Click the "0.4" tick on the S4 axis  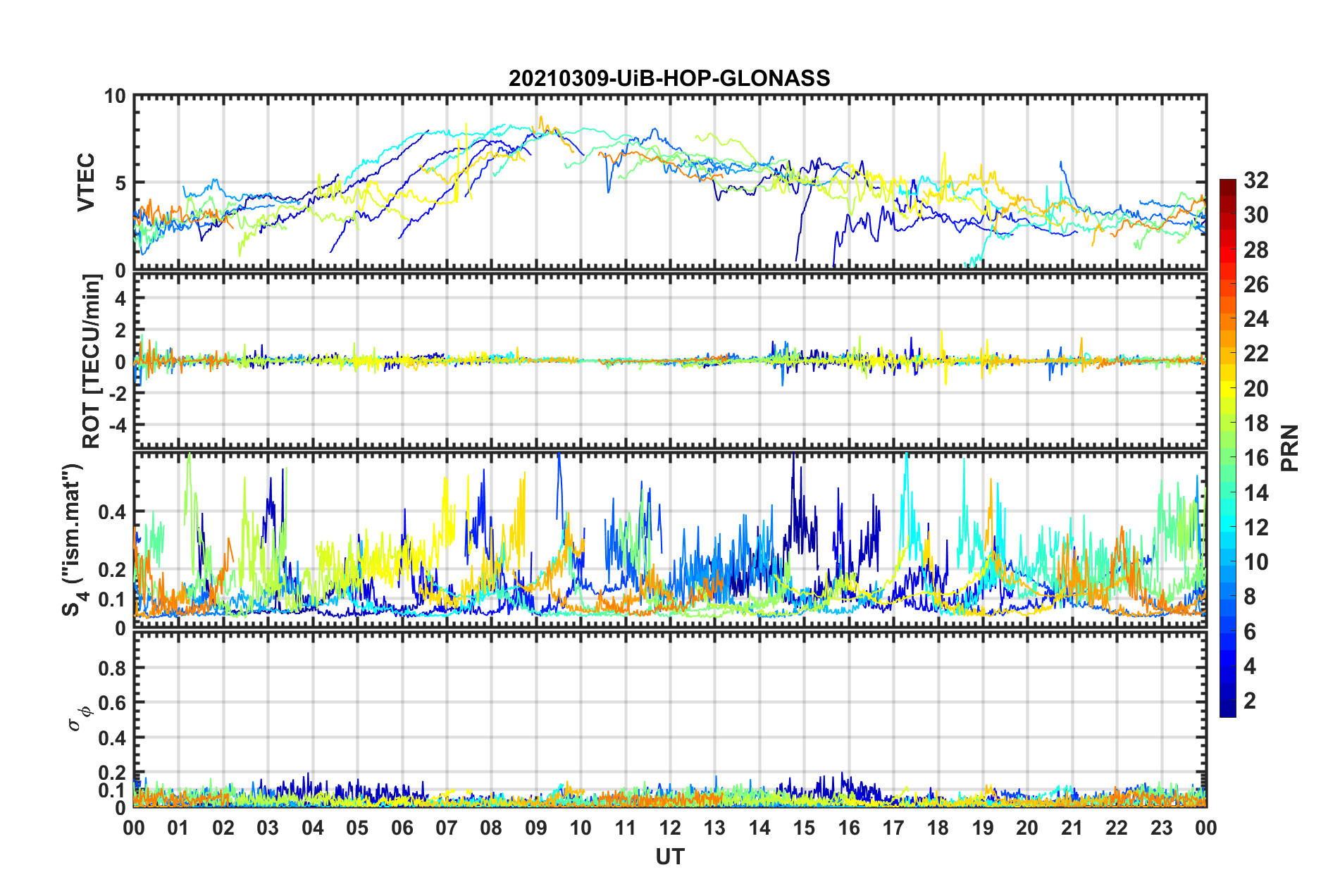tap(113, 512)
